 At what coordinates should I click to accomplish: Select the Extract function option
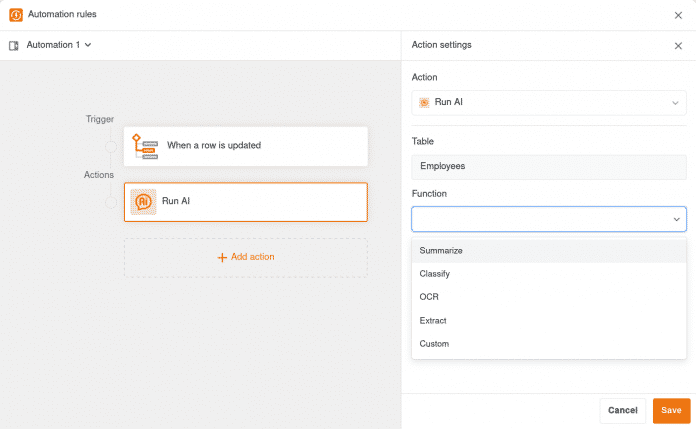pyautogui.click(x=433, y=320)
